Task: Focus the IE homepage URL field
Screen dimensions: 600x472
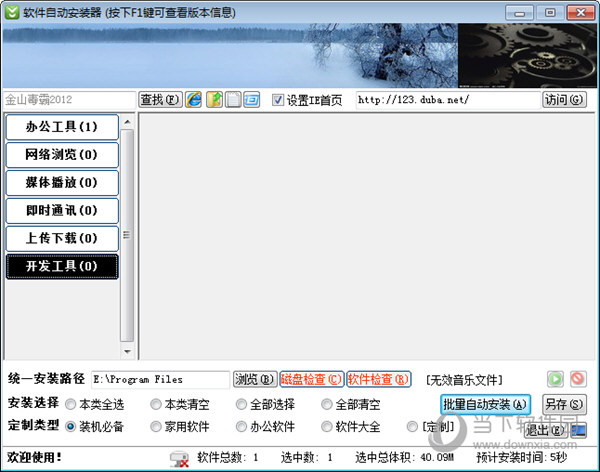Action: point(448,100)
